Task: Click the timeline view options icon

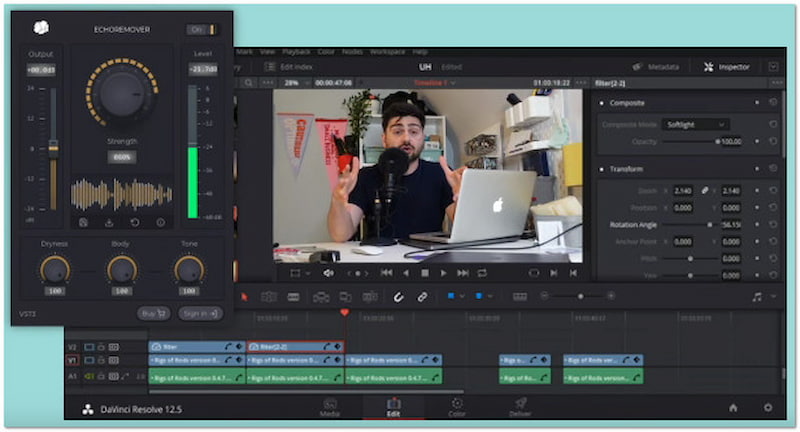Action: (x=520, y=296)
